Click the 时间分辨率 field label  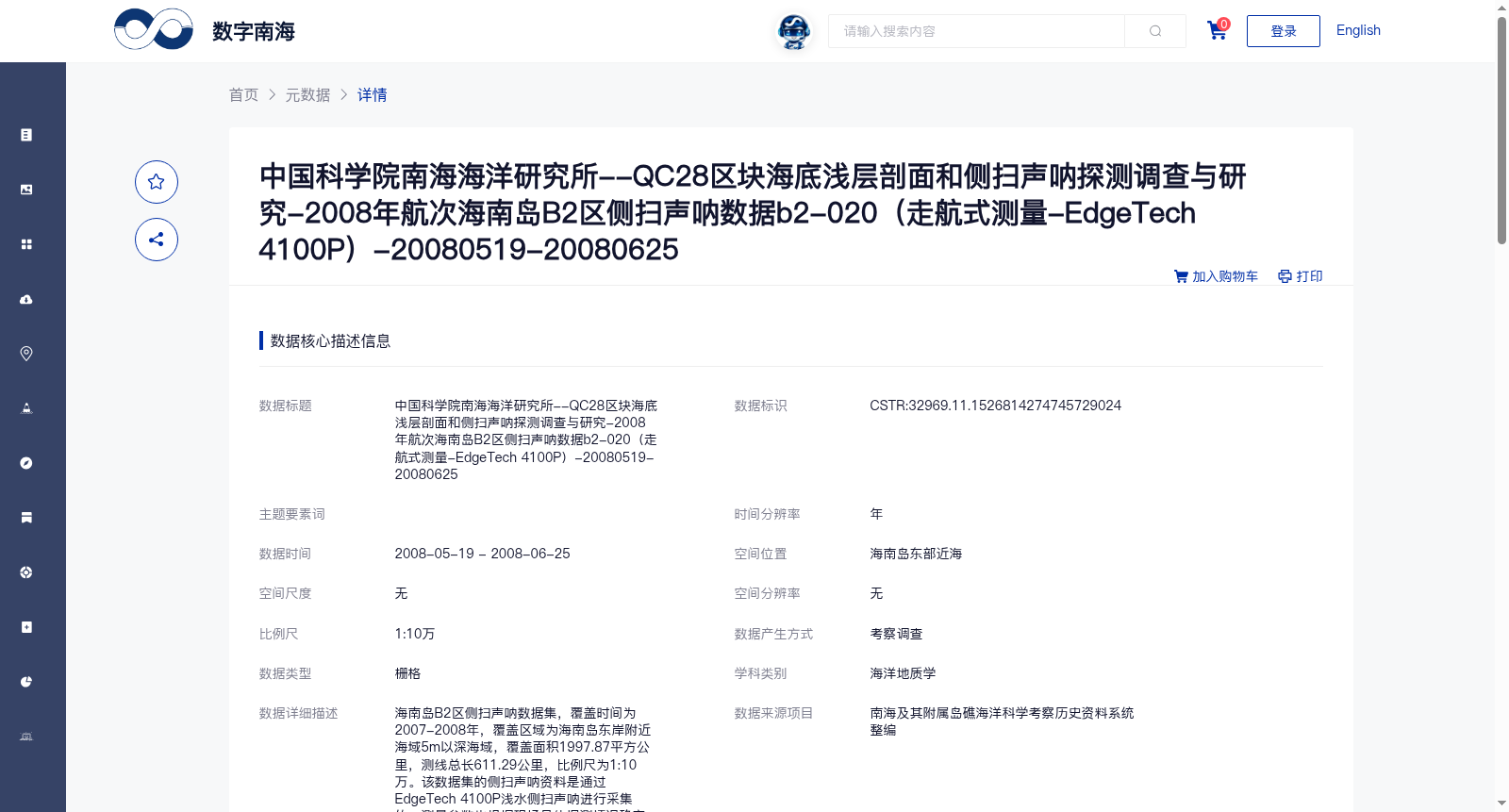pyautogui.click(x=768, y=514)
